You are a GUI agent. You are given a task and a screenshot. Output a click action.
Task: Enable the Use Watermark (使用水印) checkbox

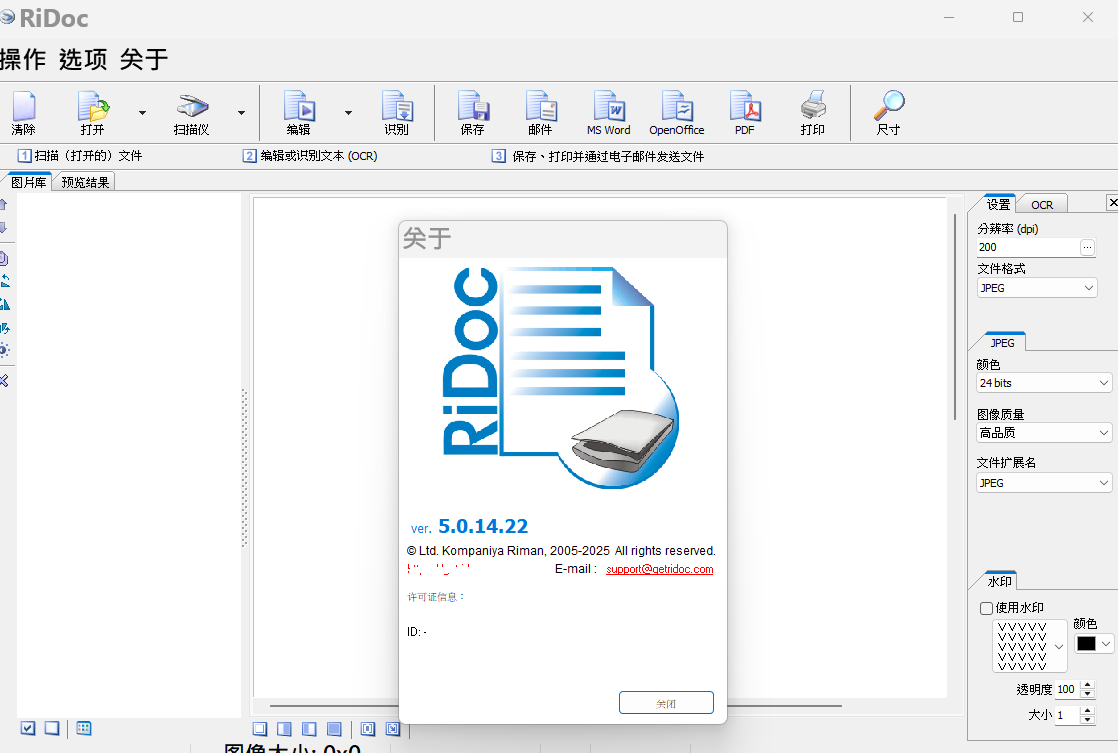(987, 608)
